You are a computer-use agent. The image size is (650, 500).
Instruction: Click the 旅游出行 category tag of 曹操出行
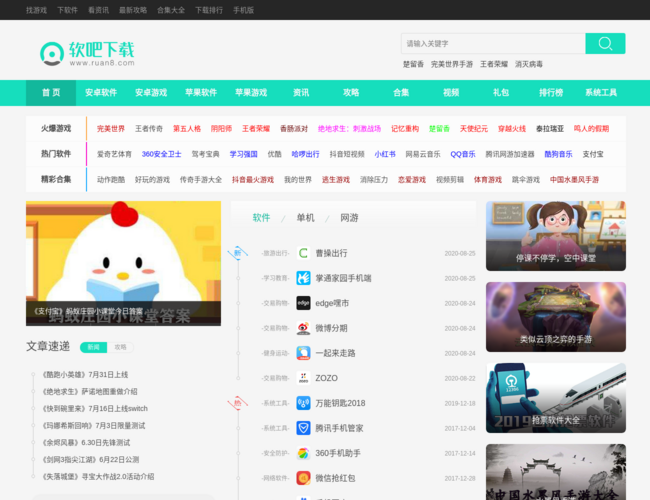coord(275,253)
